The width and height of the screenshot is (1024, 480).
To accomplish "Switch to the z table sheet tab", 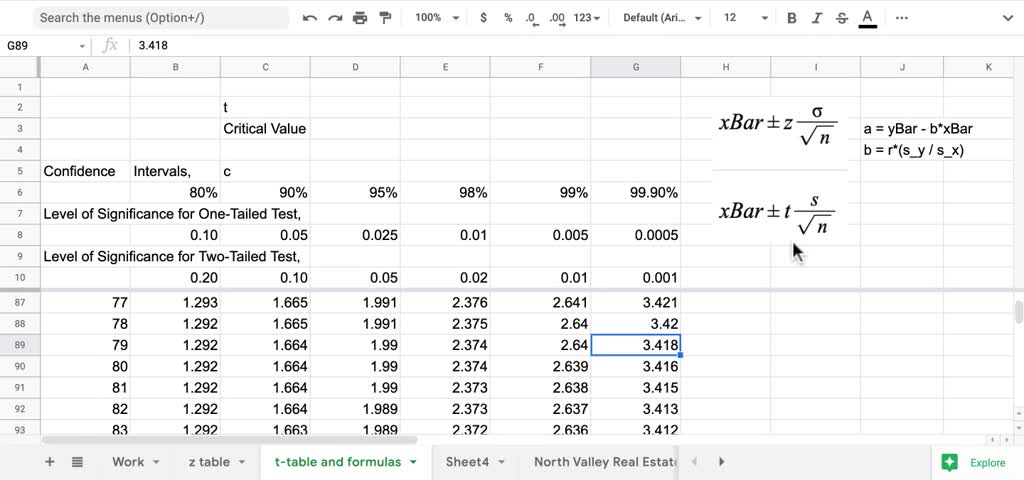I will 216,462.
